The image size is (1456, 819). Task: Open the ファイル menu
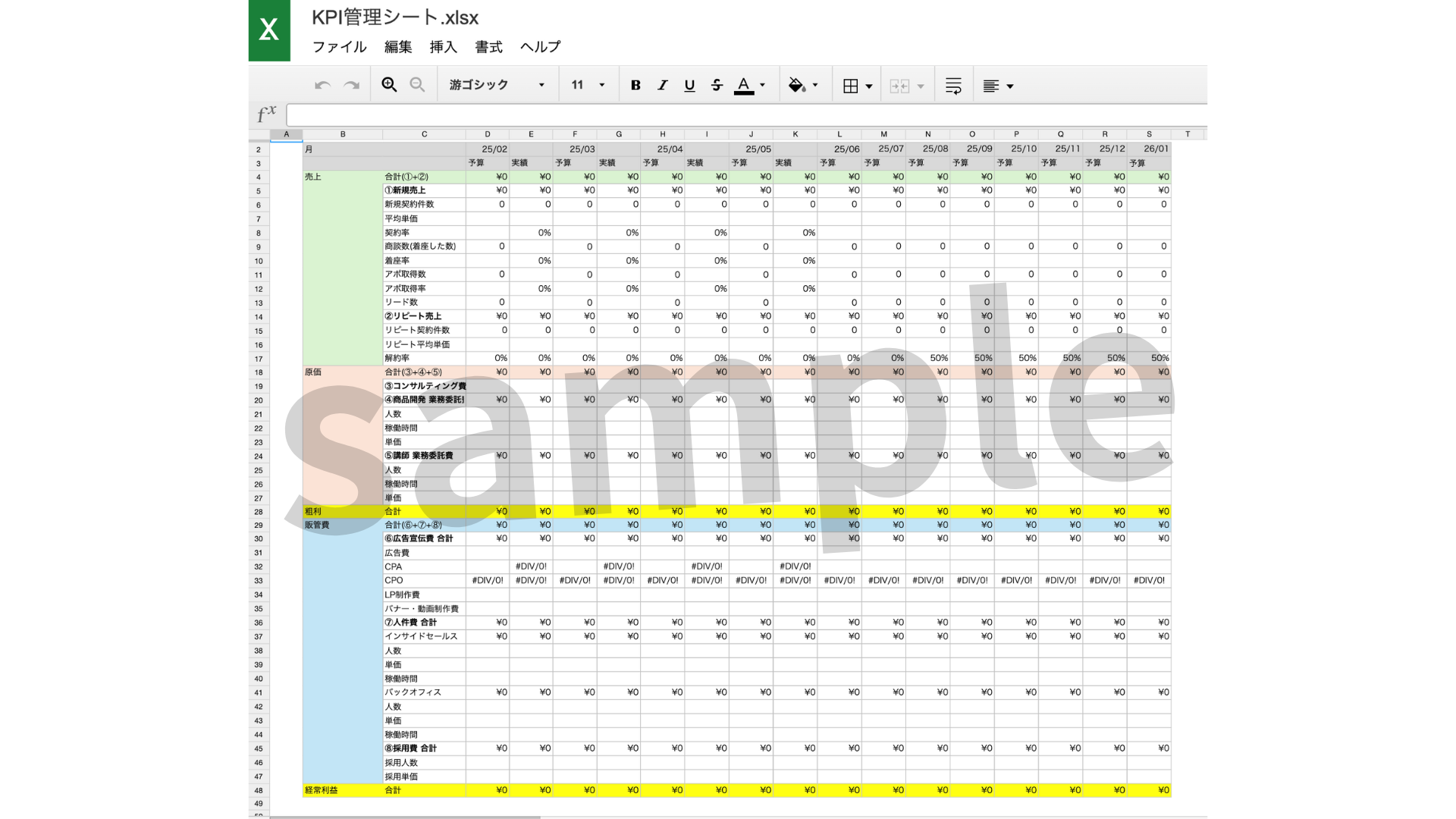(x=339, y=47)
